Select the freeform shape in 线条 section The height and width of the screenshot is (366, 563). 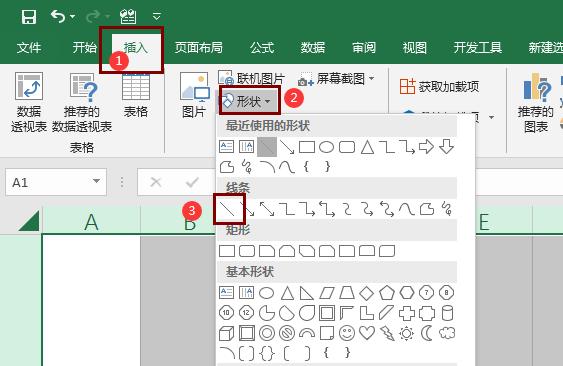[427, 209]
